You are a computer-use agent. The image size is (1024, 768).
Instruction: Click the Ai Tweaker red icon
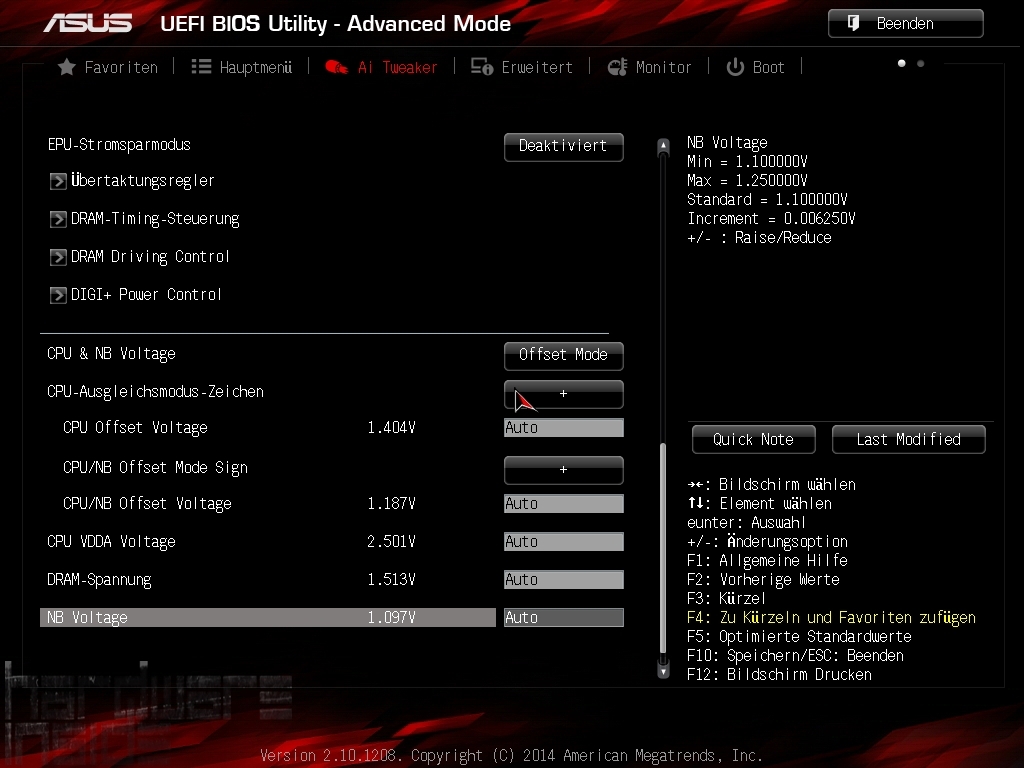coord(336,67)
